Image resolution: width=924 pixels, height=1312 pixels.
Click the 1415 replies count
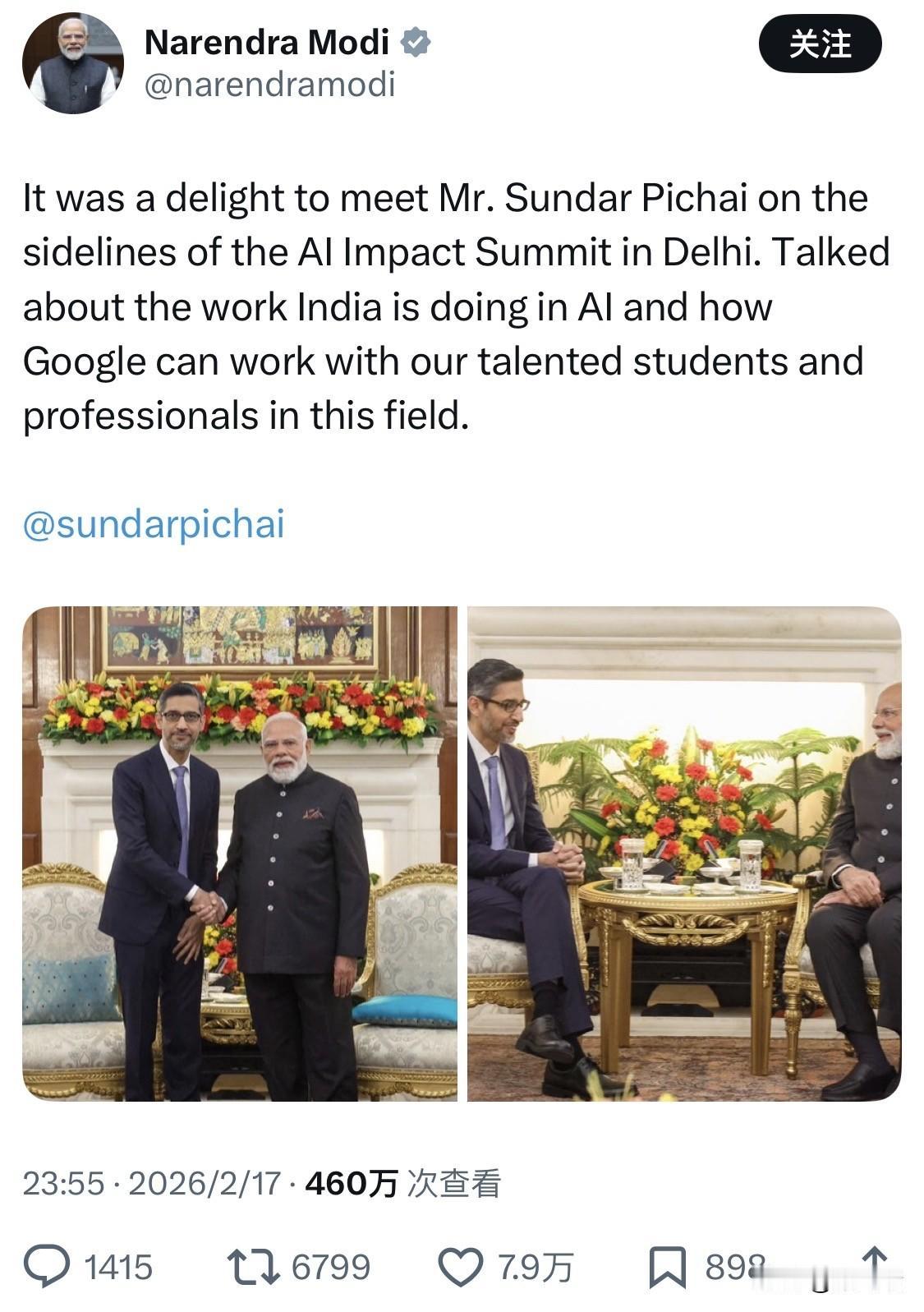coord(118,1267)
